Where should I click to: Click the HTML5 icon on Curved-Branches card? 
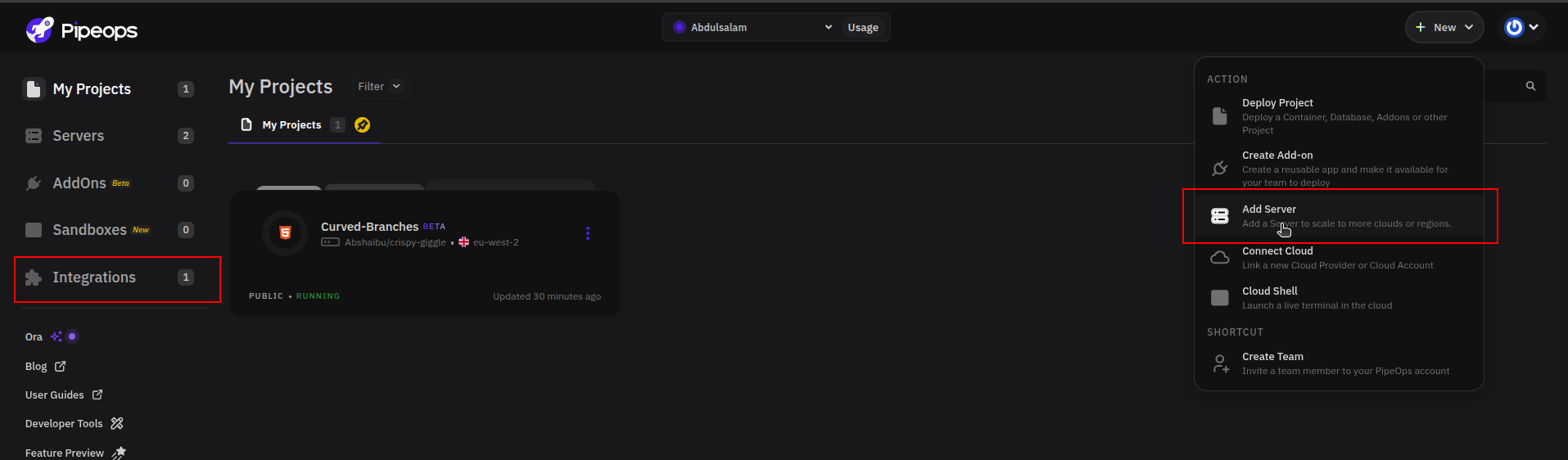(x=285, y=232)
